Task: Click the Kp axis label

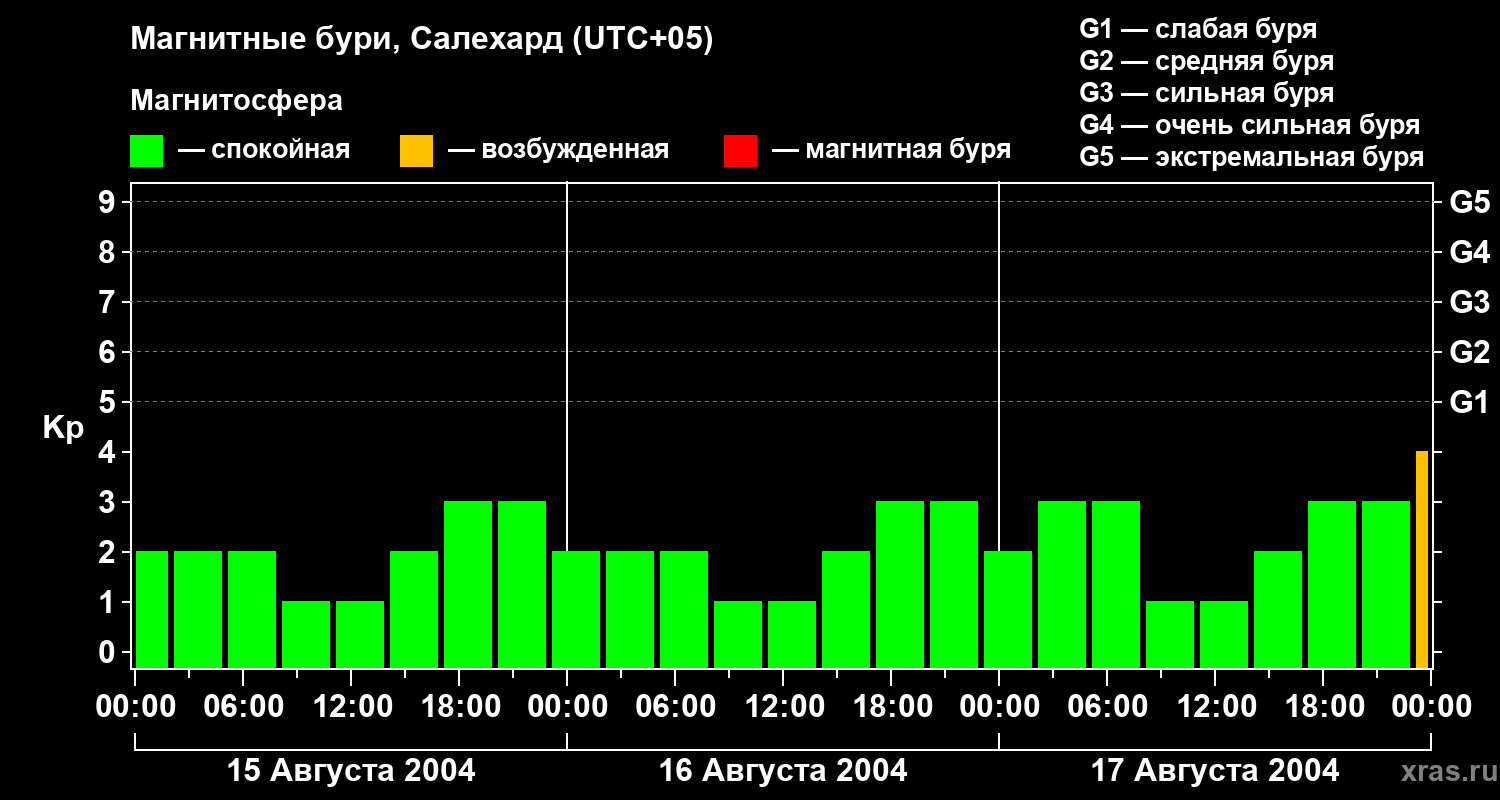Action: pyautogui.click(x=63, y=428)
